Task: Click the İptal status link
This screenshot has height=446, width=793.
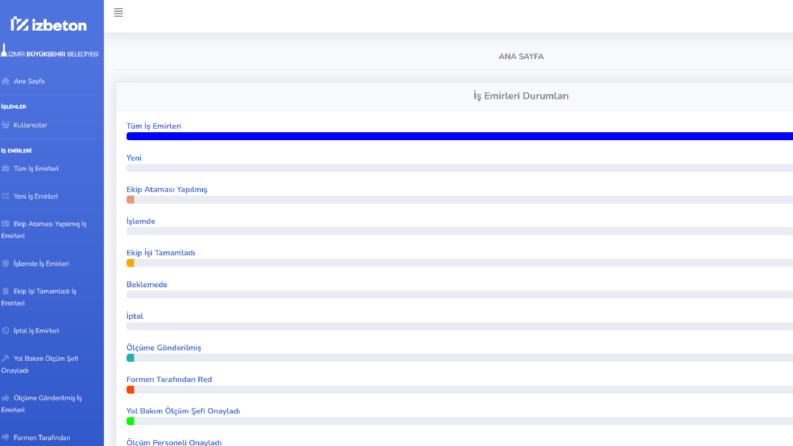Action: click(x=135, y=316)
